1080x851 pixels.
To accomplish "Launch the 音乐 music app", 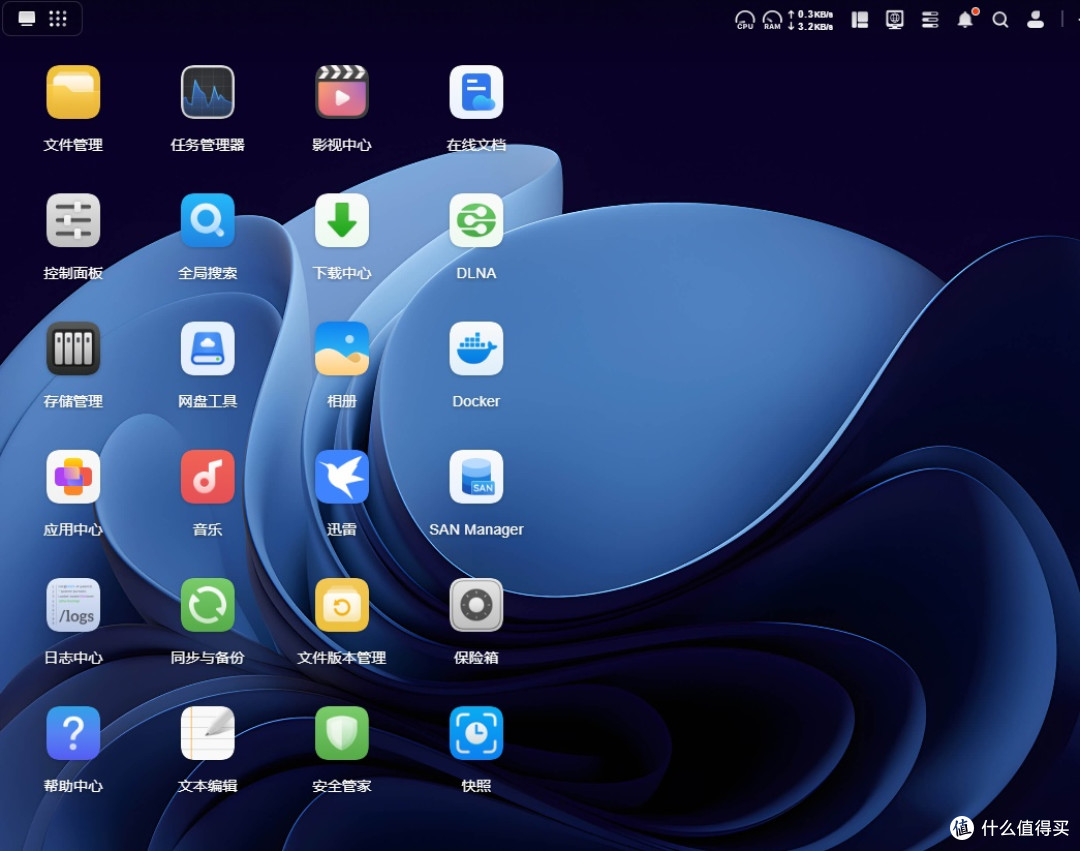I will pyautogui.click(x=207, y=476).
